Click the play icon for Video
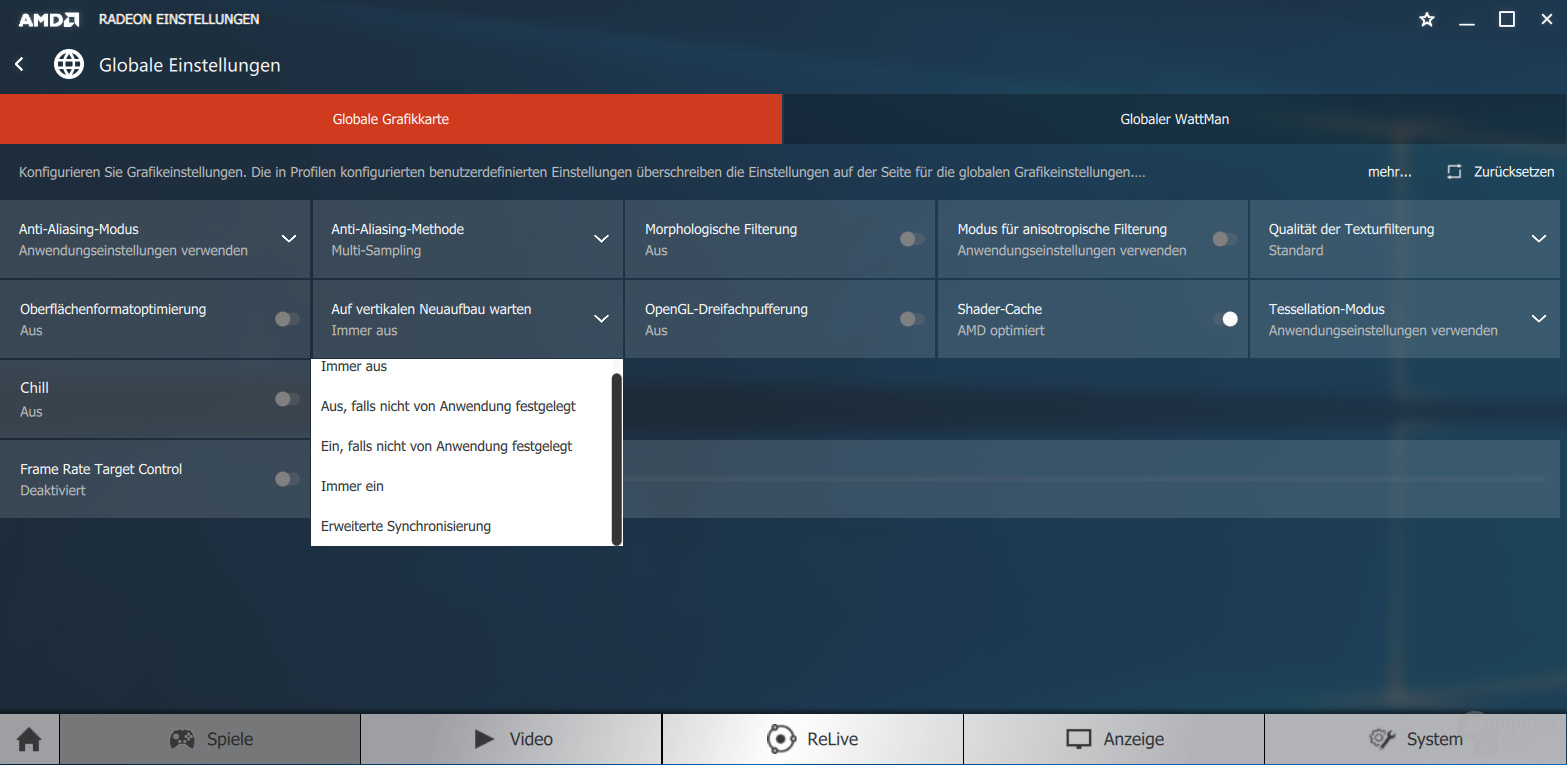Image resolution: width=1567 pixels, height=765 pixels. [484, 740]
